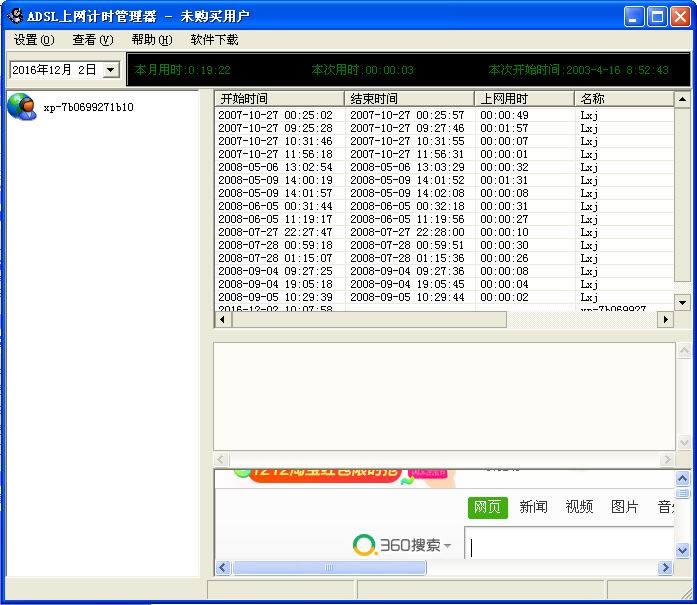
Task: Click the records list scroll-left arrow
Action: click(x=222, y=319)
